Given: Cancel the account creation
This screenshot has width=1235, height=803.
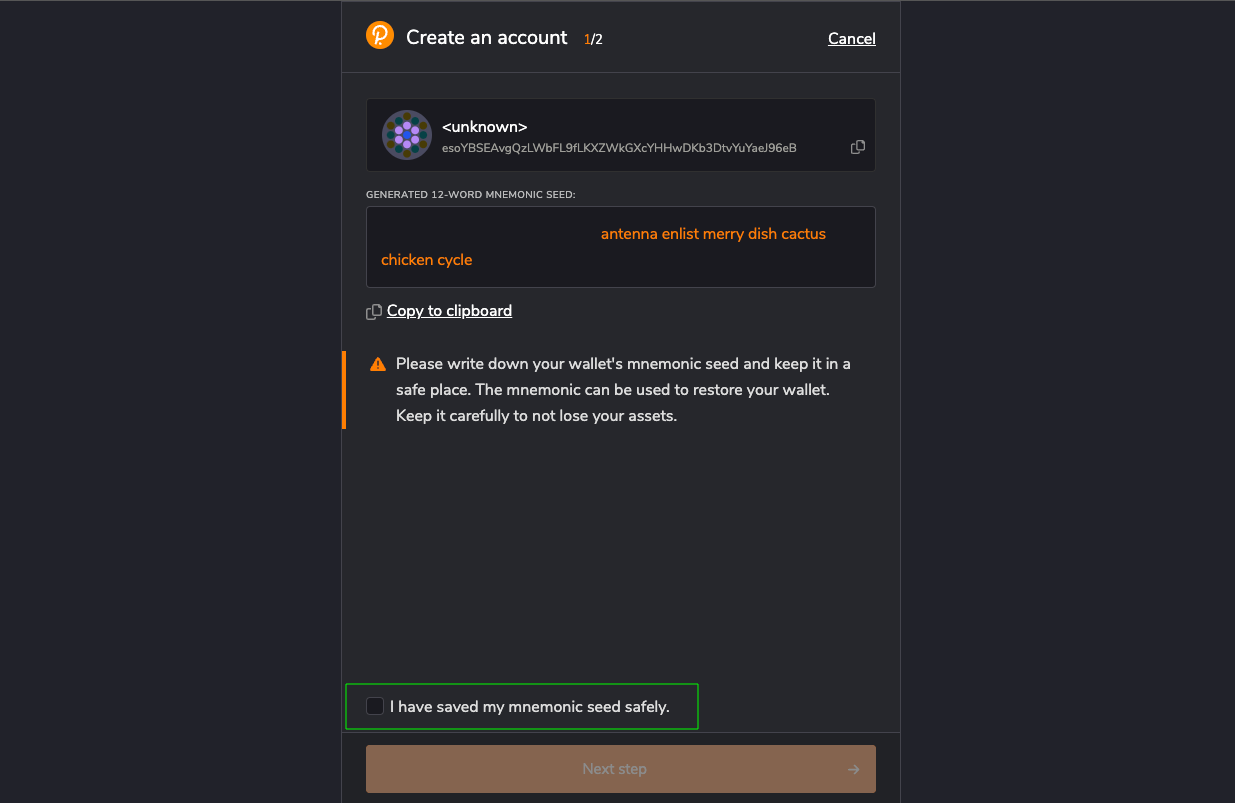Looking at the screenshot, I should [x=851, y=39].
